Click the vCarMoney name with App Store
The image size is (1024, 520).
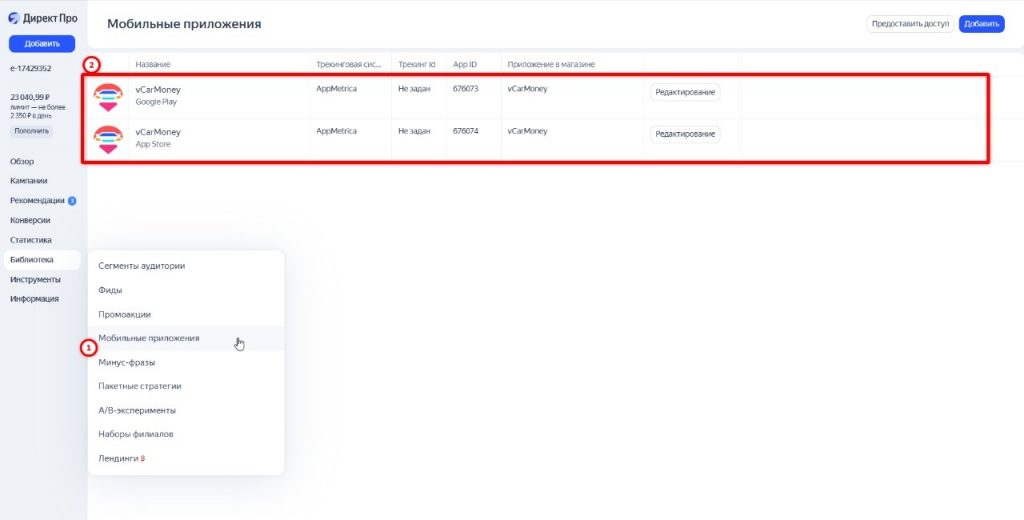[x=158, y=132]
